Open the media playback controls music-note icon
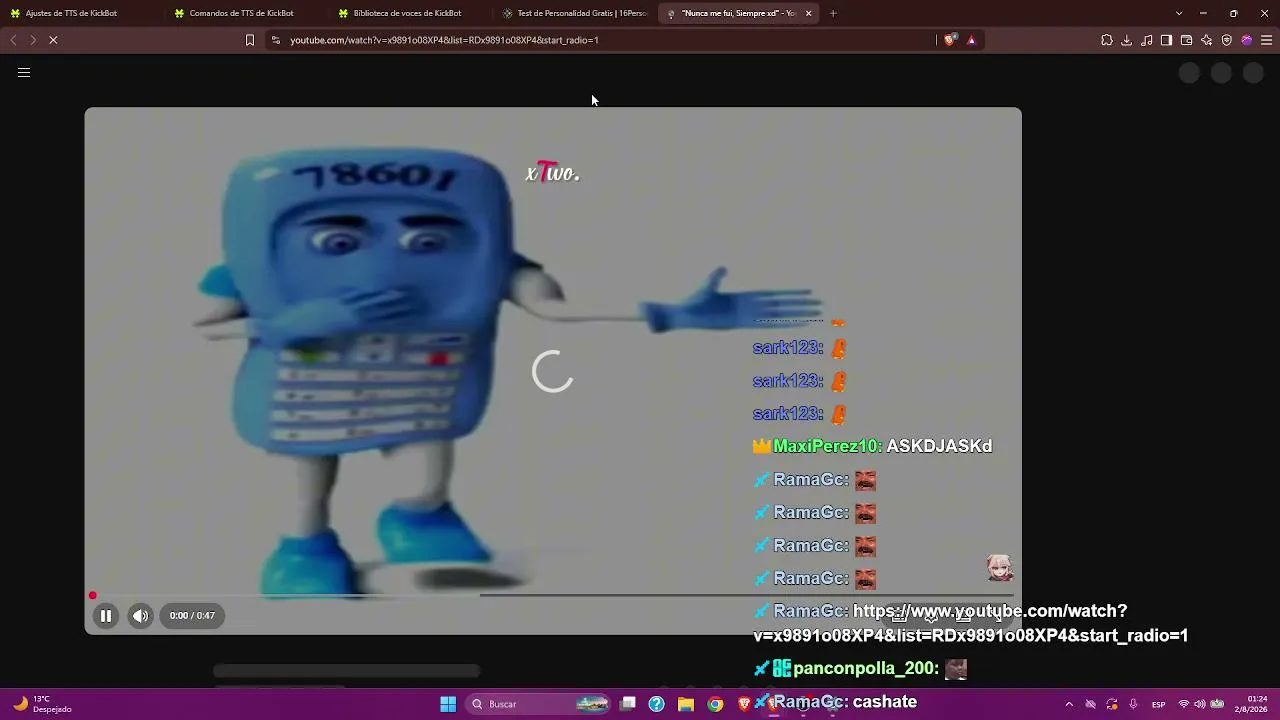This screenshot has height=720, width=1280. (x=1147, y=40)
